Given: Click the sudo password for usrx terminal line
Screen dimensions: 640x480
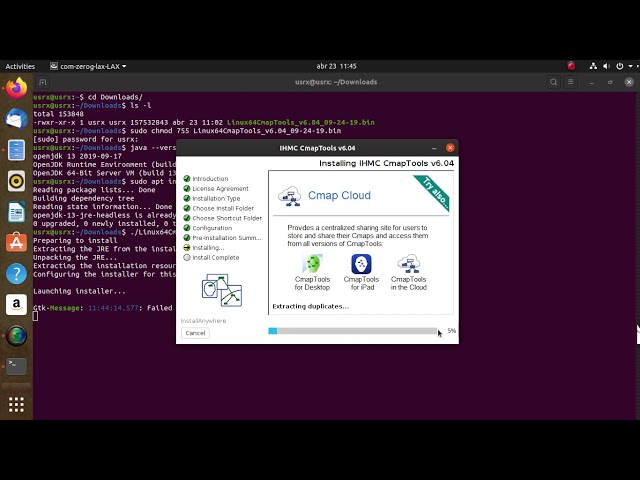Looking at the screenshot, I should (x=86, y=139).
